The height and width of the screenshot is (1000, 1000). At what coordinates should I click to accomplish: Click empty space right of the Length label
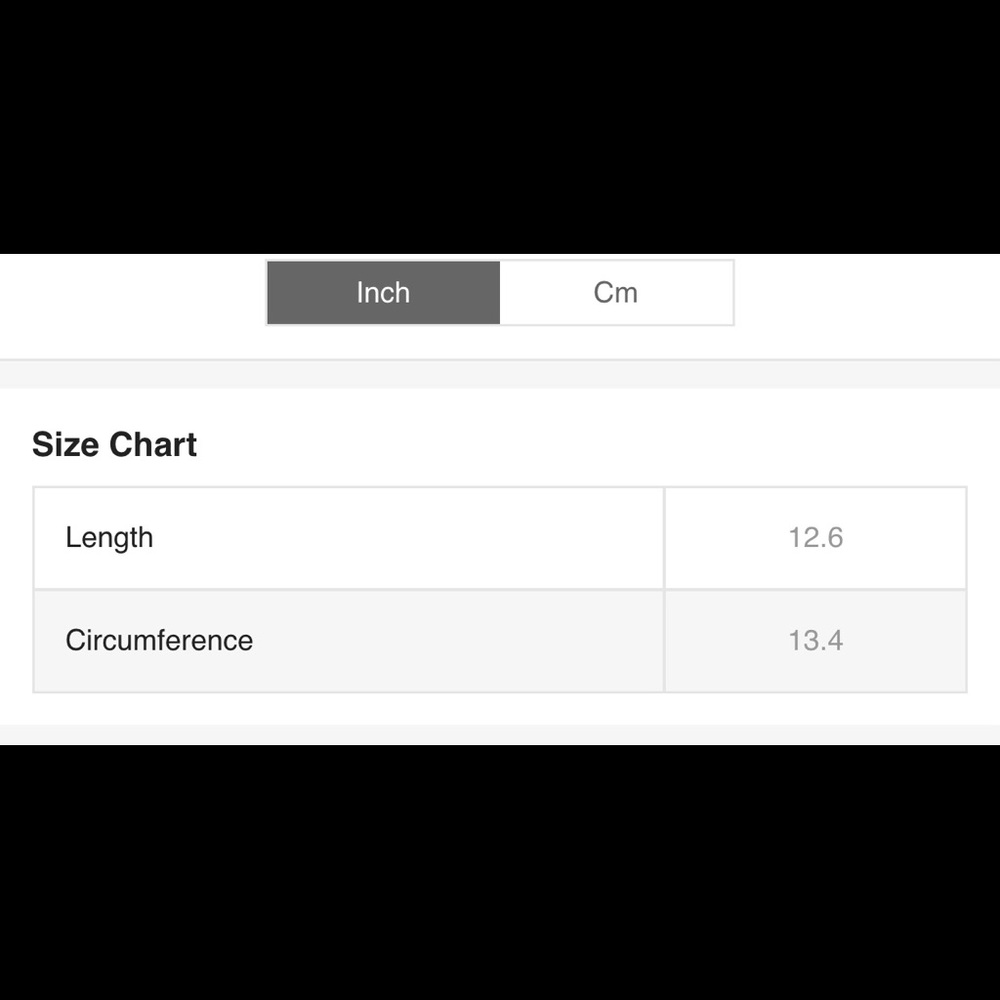tap(420, 538)
